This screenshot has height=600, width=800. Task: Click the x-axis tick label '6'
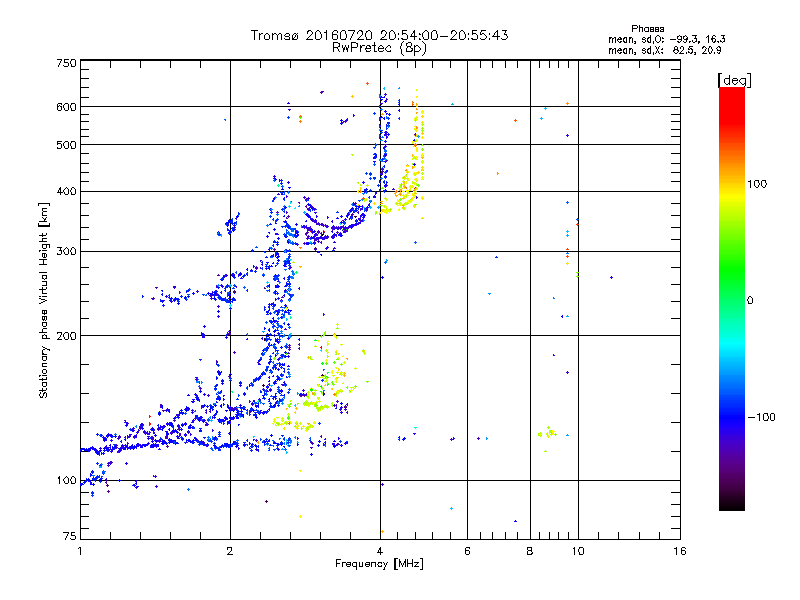pos(467,551)
